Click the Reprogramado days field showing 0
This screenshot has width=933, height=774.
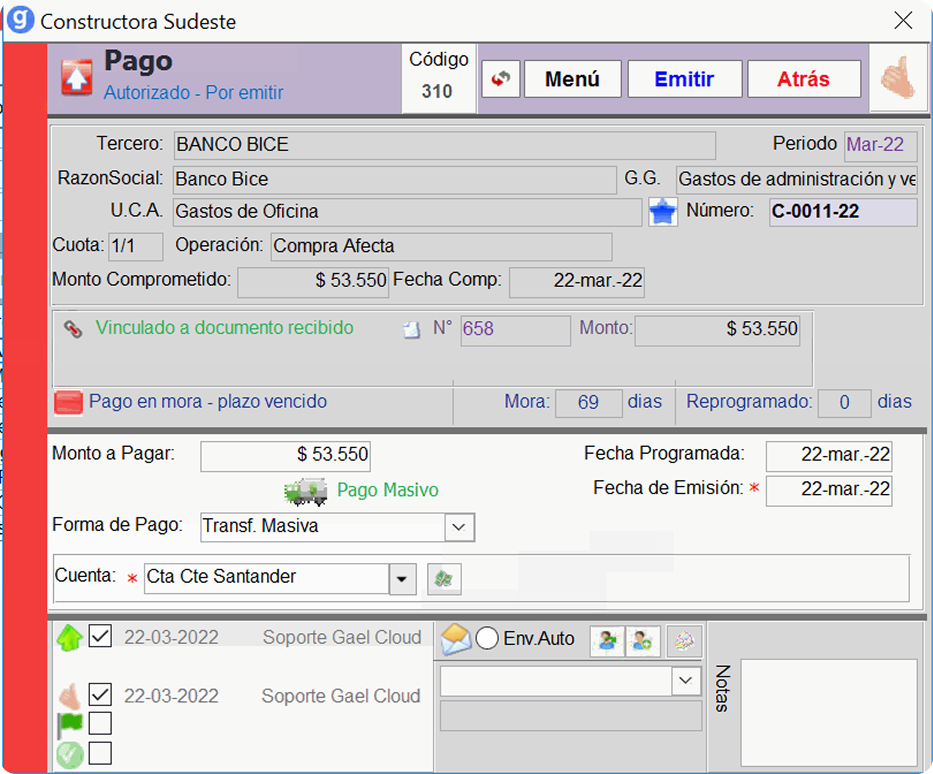[x=844, y=403]
